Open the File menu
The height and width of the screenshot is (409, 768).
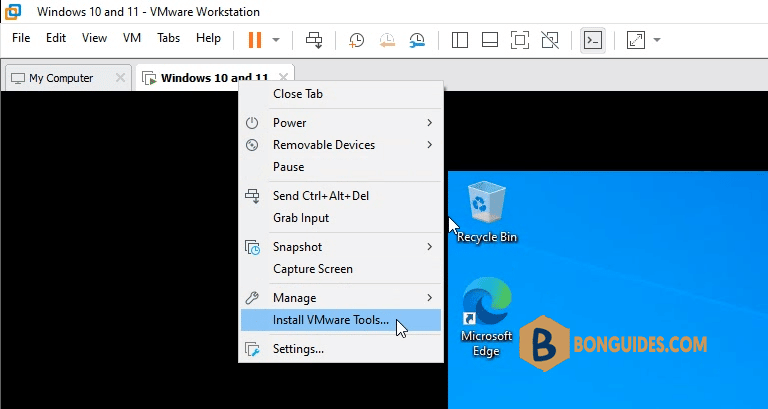(21, 38)
